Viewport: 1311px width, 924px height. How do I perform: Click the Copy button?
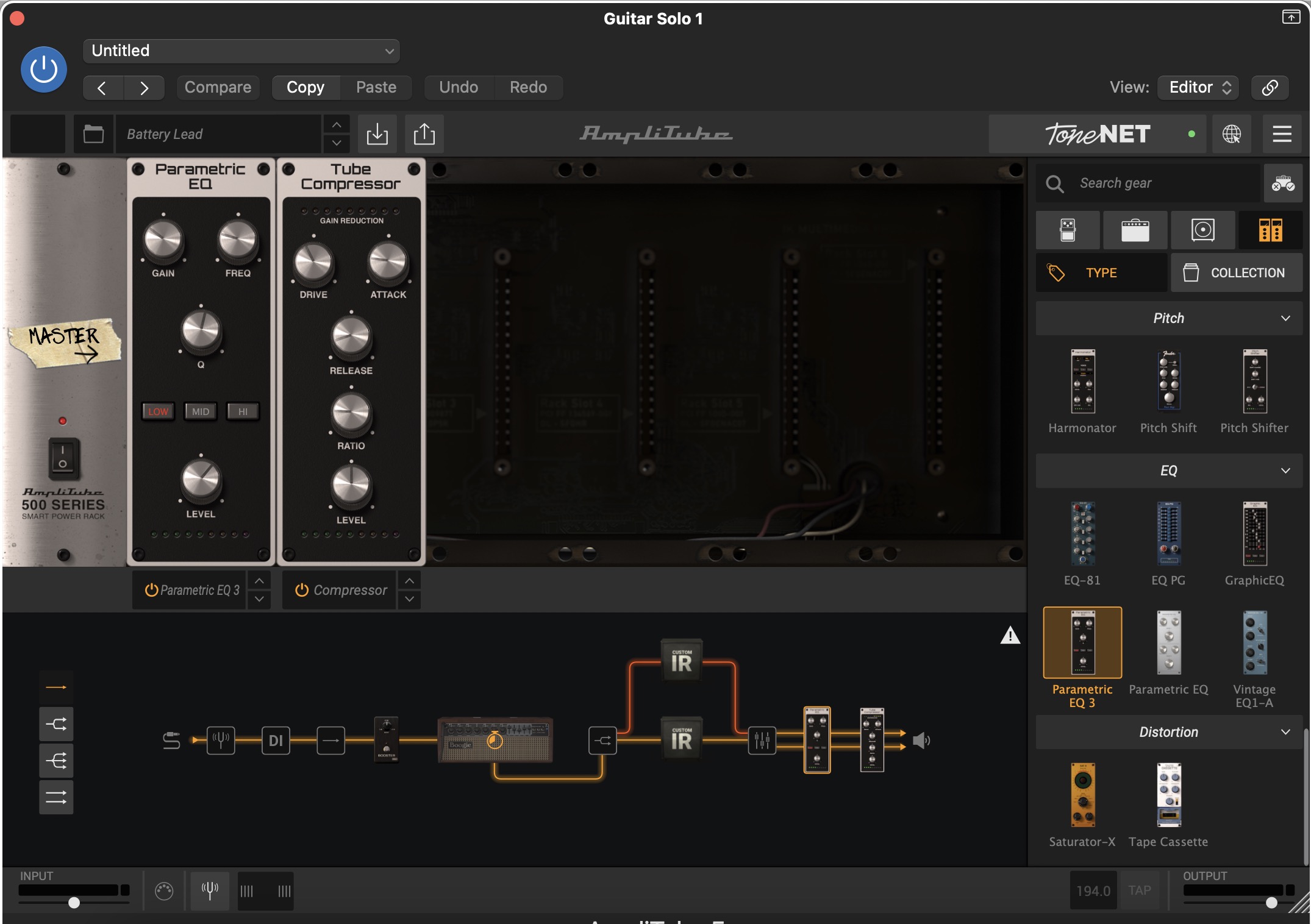305,88
